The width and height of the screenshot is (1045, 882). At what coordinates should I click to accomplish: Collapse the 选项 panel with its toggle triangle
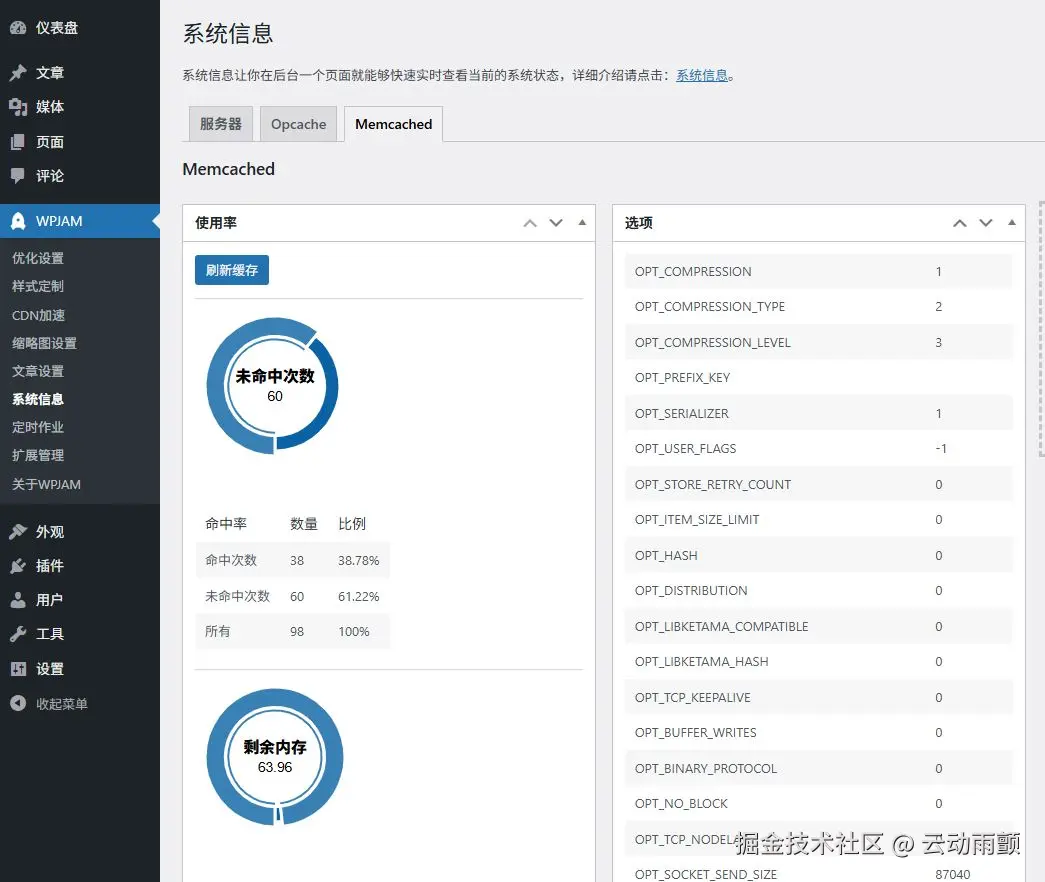coord(1012,223)
